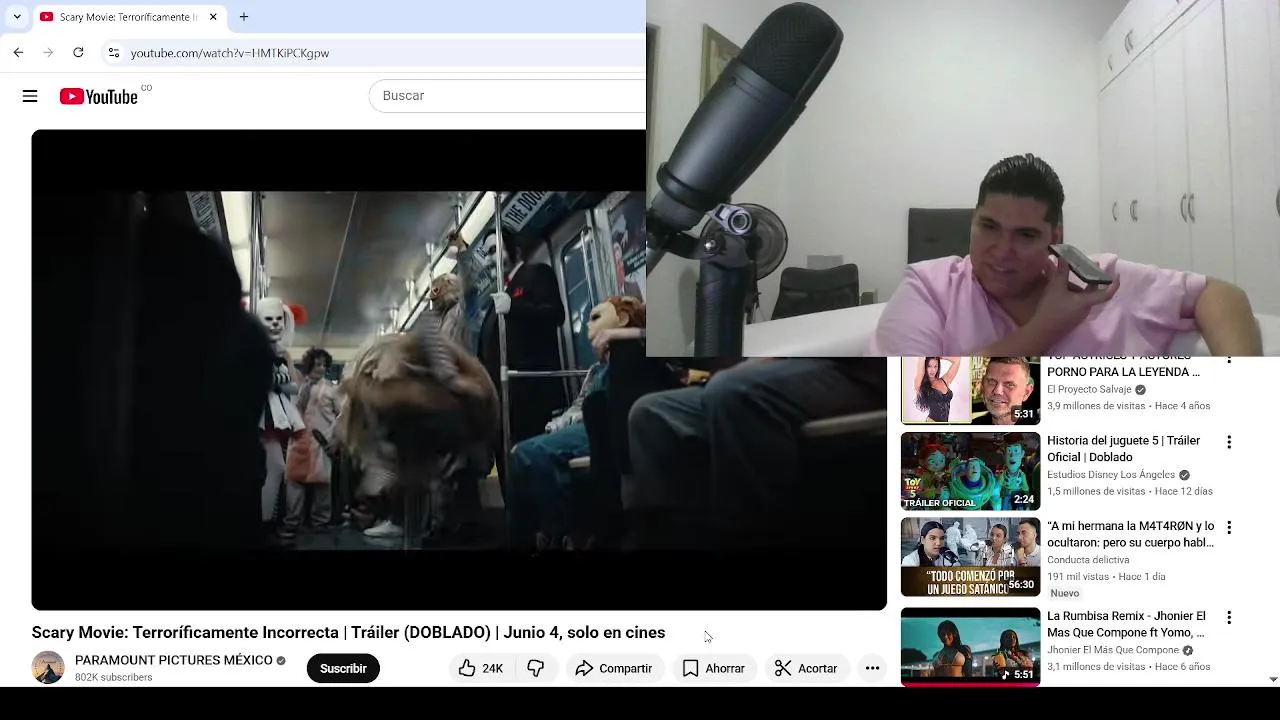Open Conducta delictiva channel link

click(x=1088, y=560)
